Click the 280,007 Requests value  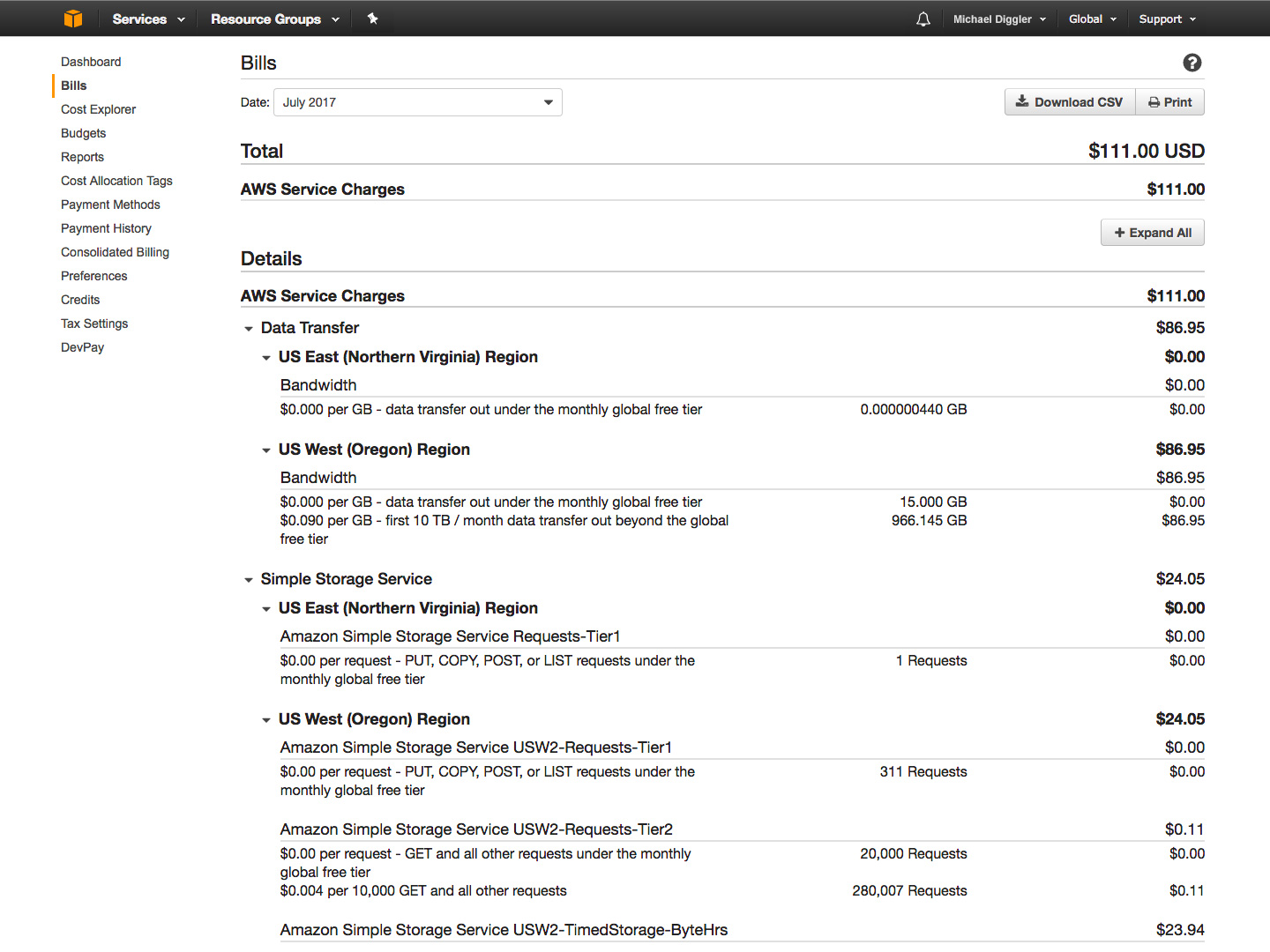[x=909, y=890]
